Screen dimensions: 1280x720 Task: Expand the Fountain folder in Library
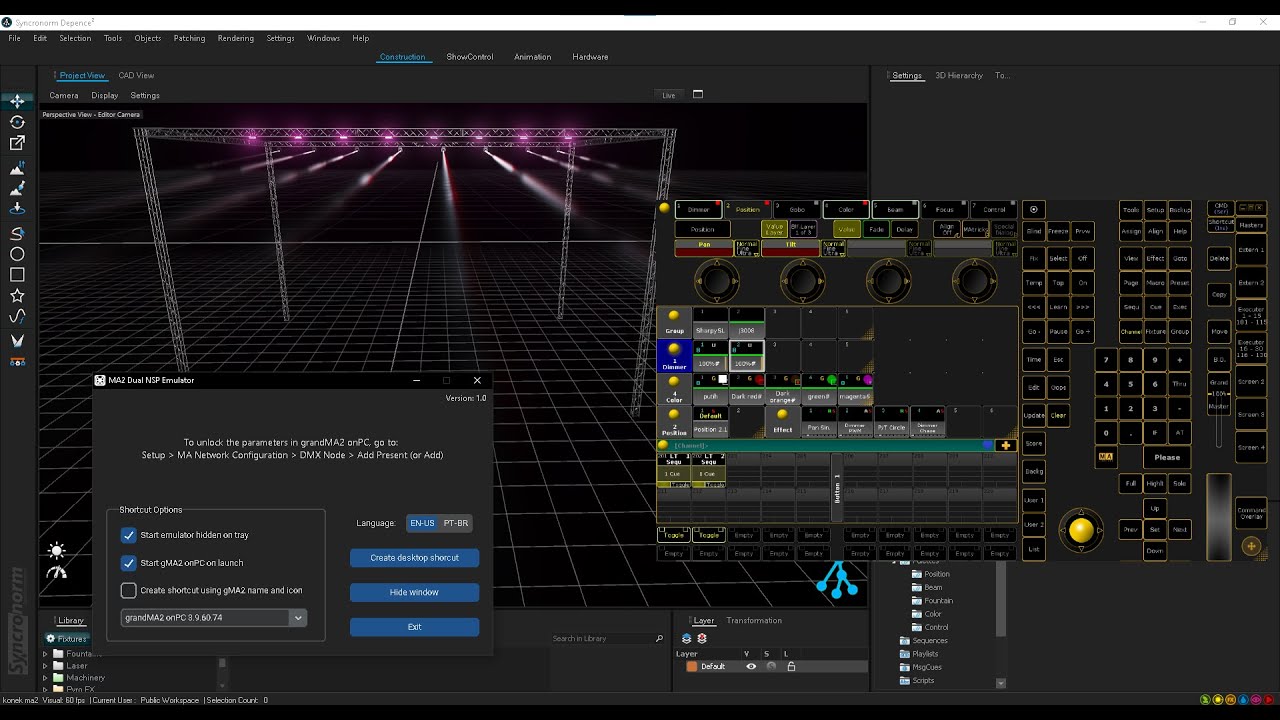[45, 654]
